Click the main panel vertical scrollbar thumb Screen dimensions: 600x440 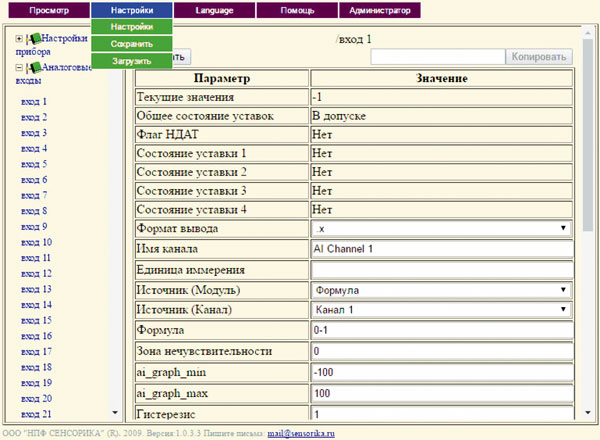[588, 135]
